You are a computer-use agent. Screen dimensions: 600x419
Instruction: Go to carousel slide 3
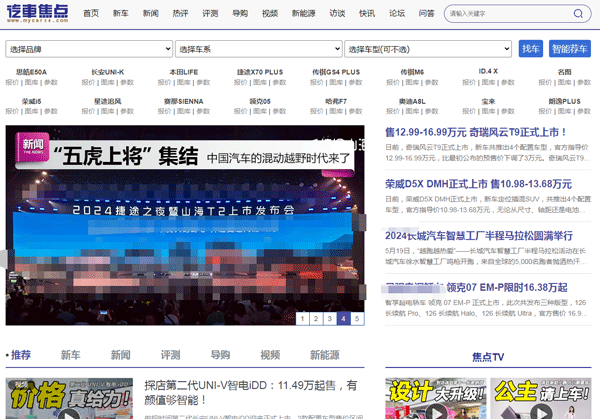tap(330, 318)
